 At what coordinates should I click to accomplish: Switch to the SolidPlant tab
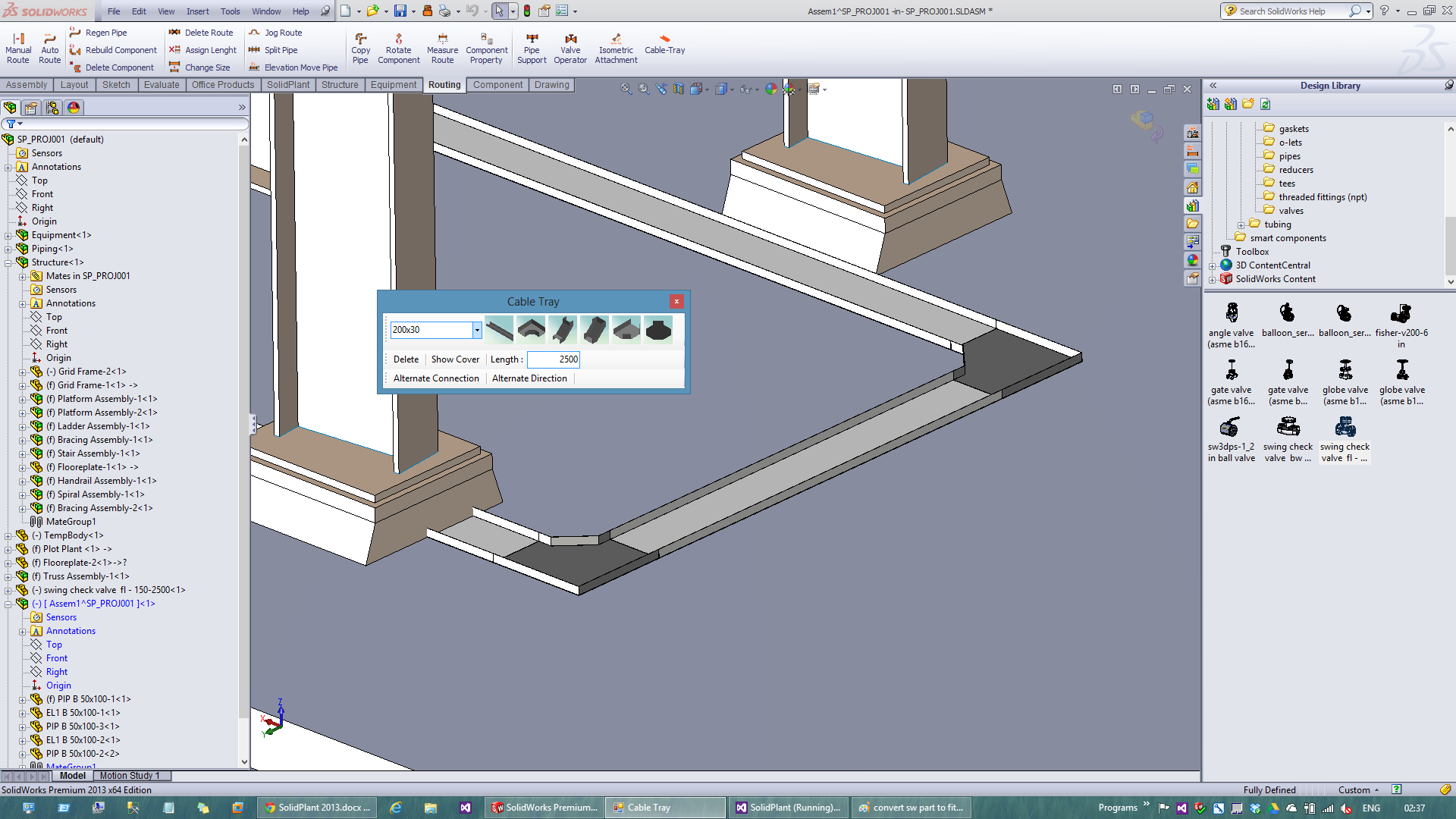288,85
